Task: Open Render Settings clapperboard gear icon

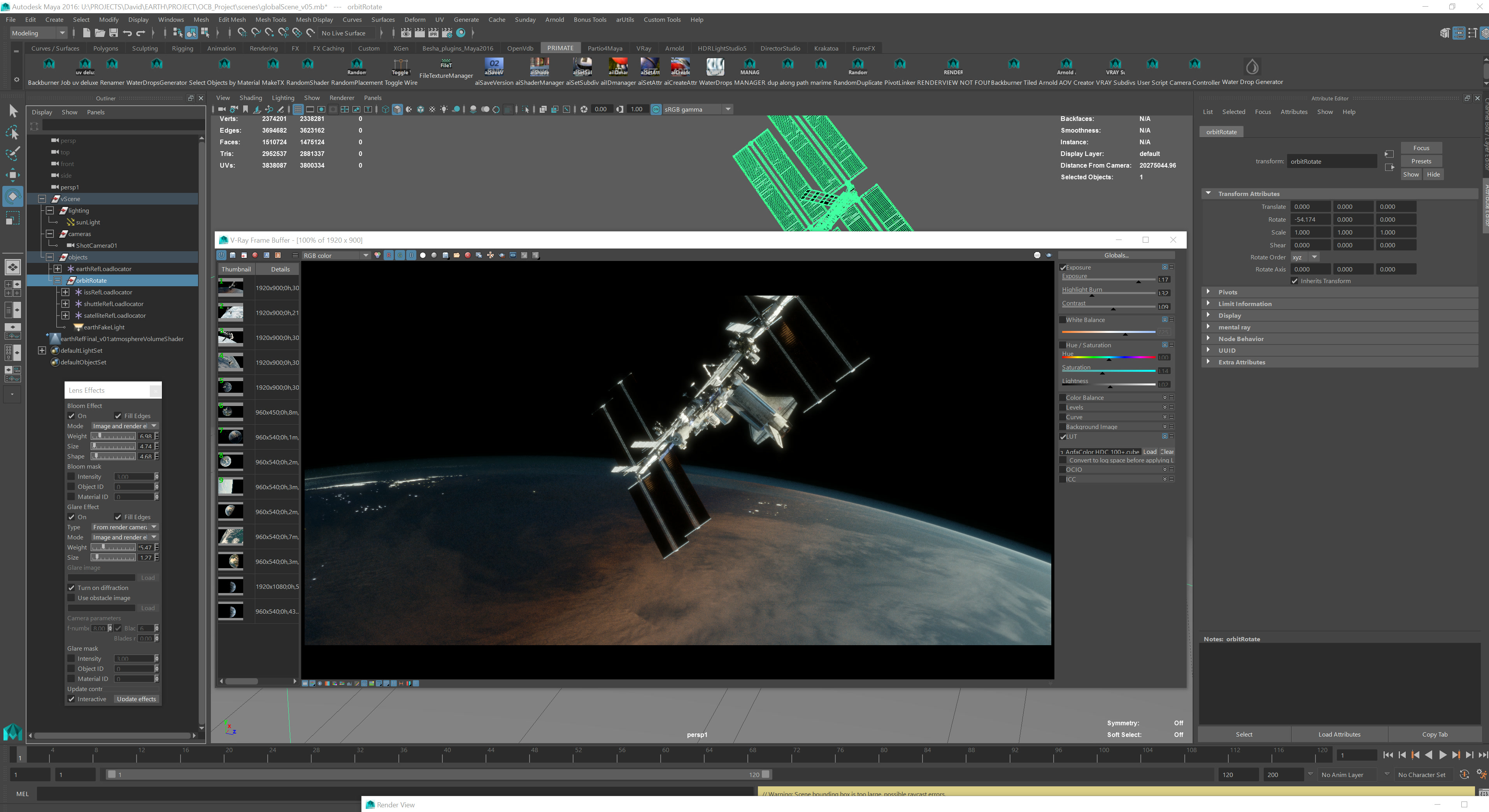Action: pos(447,33)
